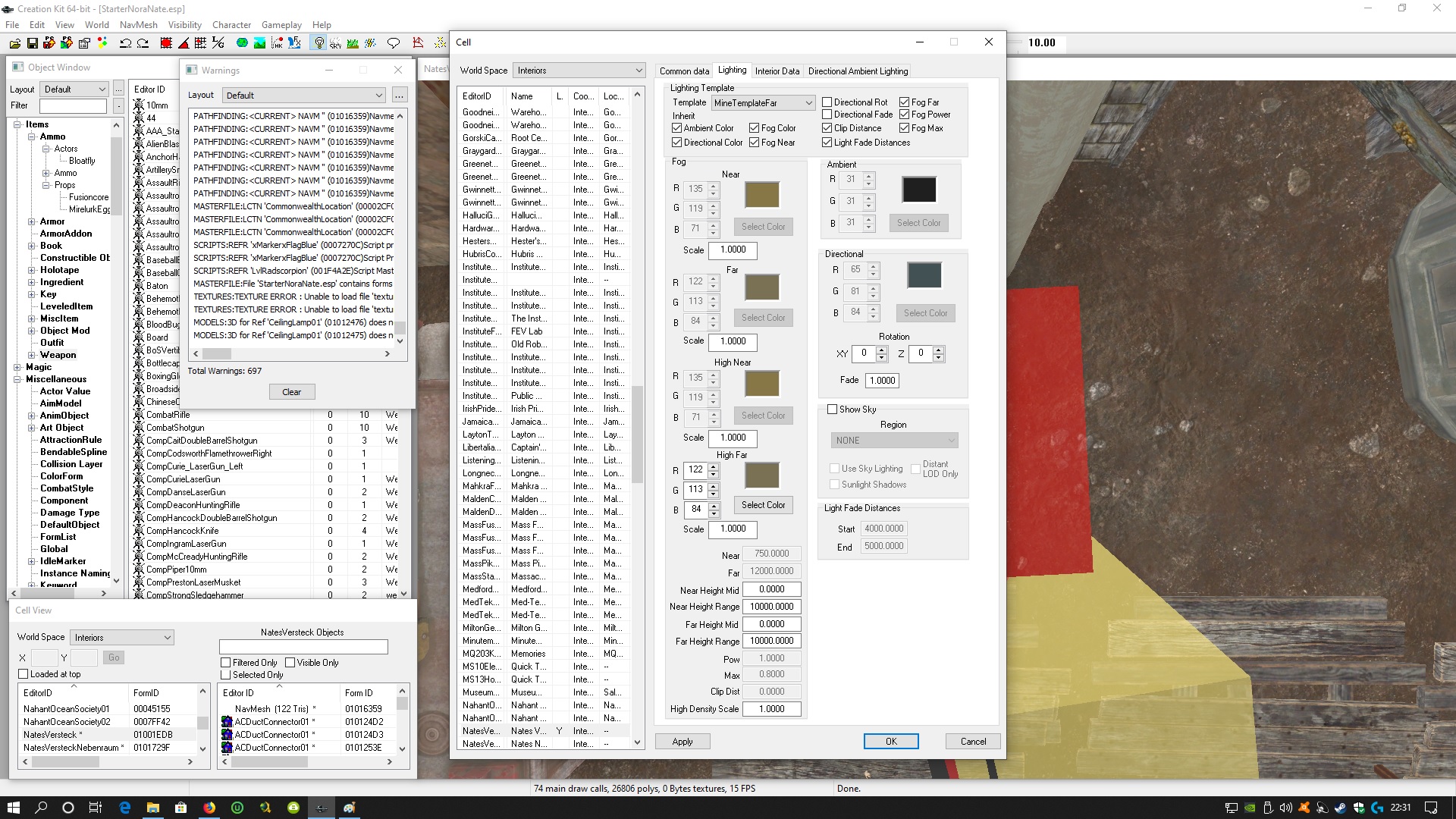The width and height of the screenshot is (1456, 819).
Task: Click the Ambient color swatch
Action: (918, 190)
